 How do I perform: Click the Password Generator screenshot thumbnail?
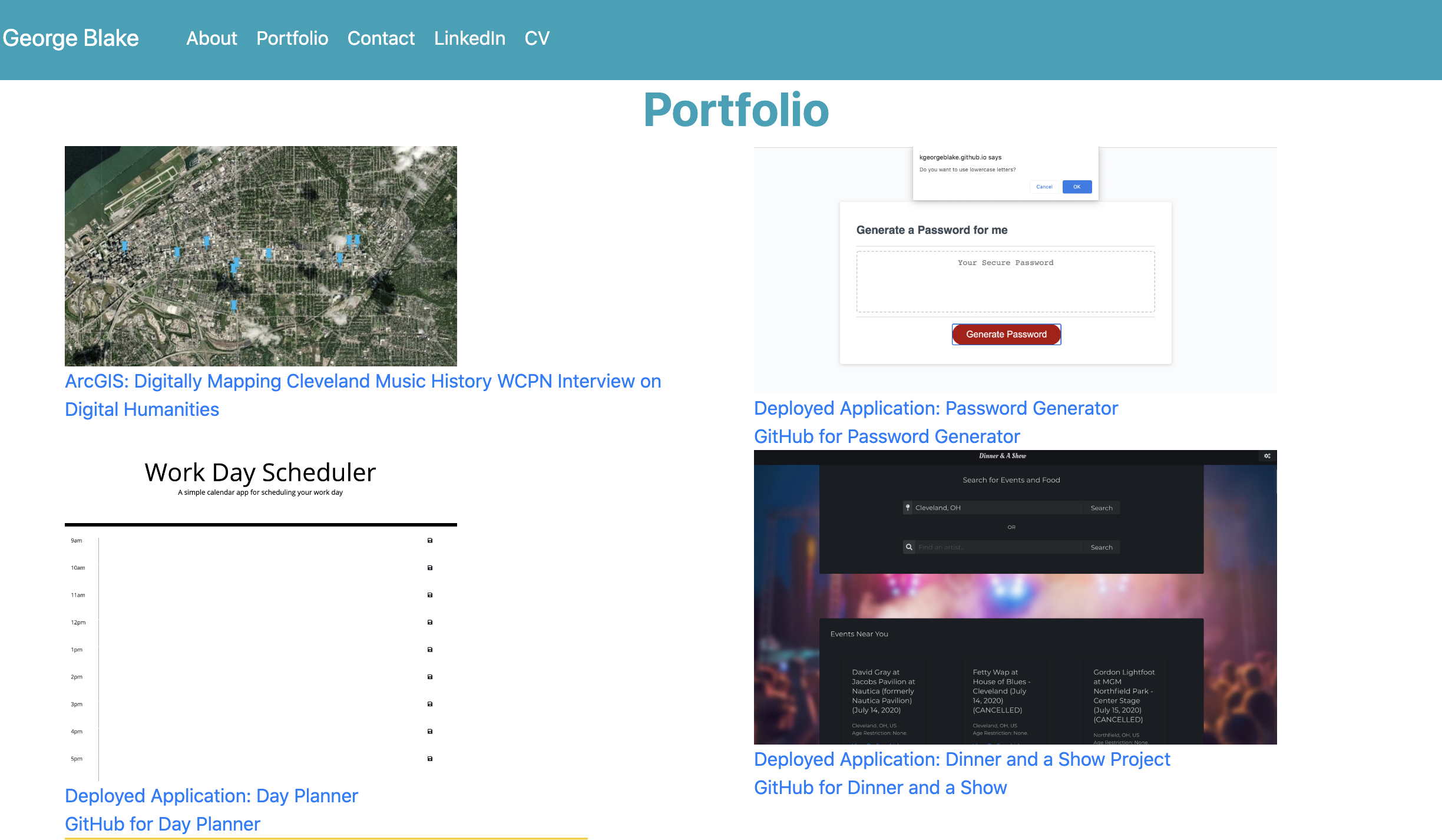[1016, 270]
